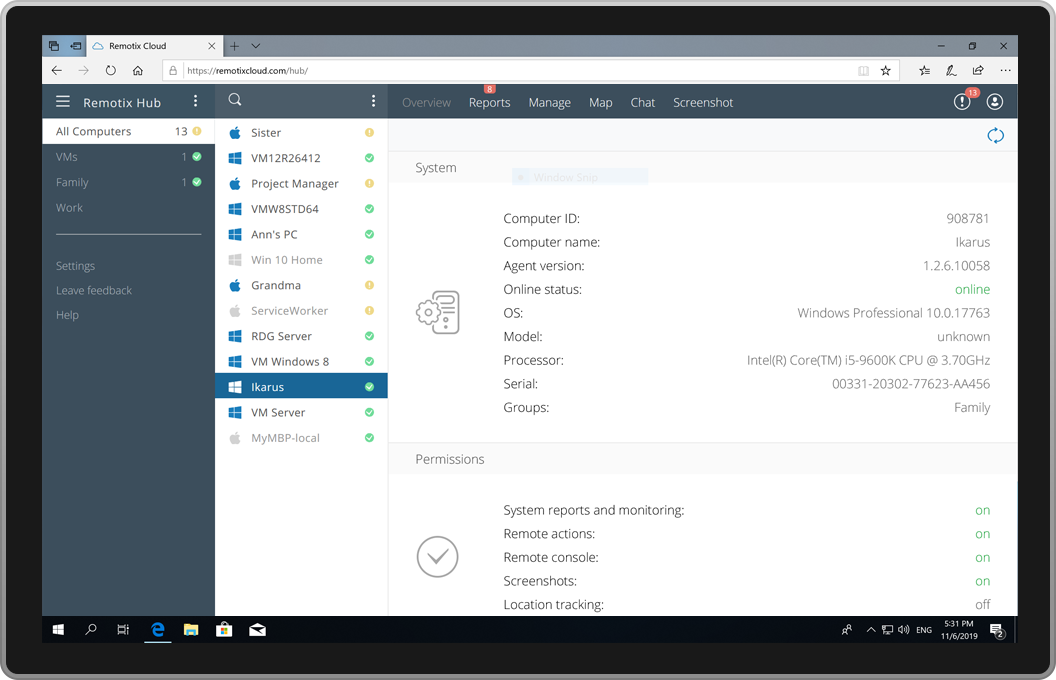This screenshot has width=1056, height=680.
Task: Open the ENG language selector in the taskbar
Action: [x=923, y=630]
